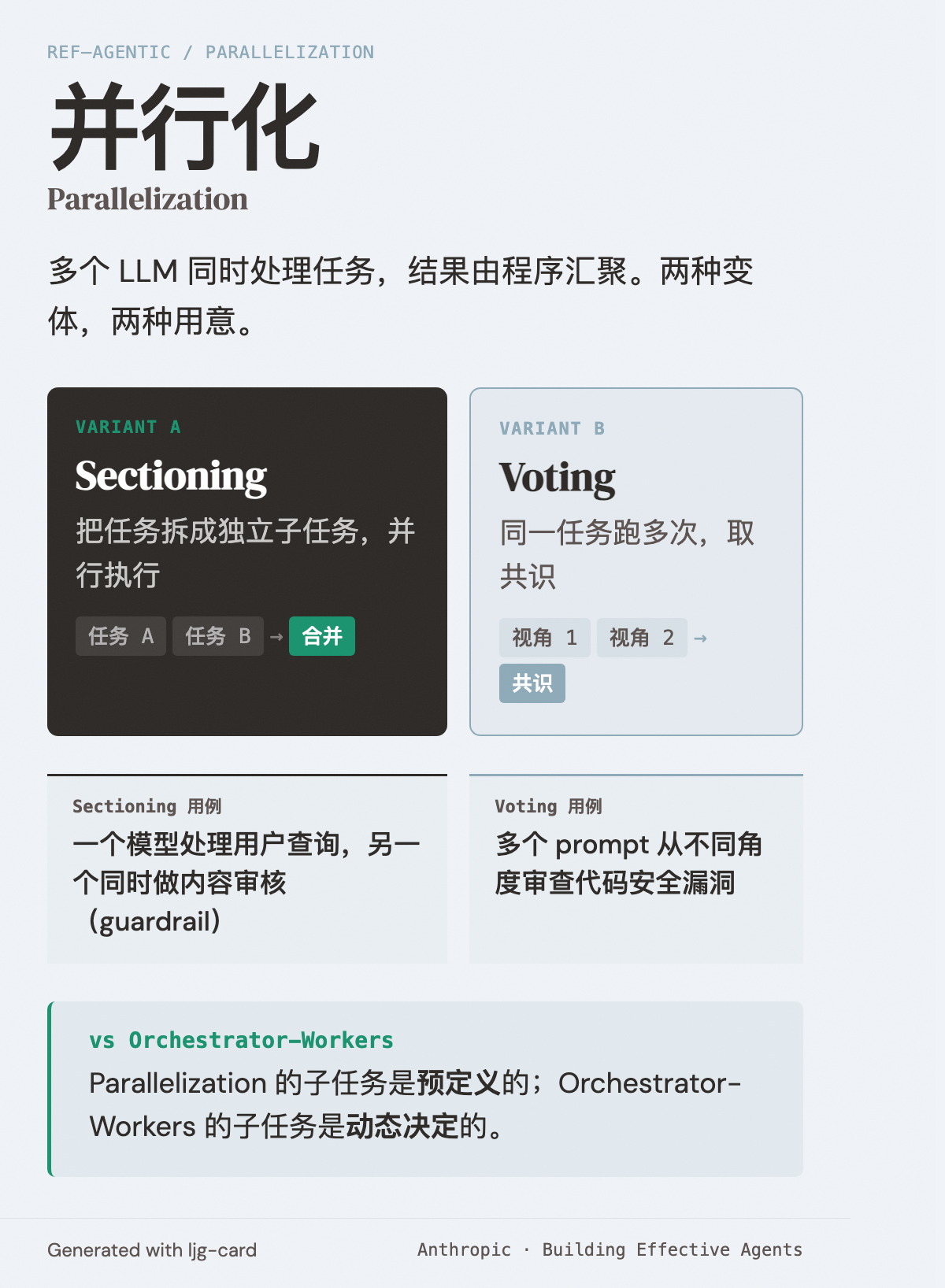Click the Voting heading in light card
This screenshot has width=945, height=1288.
tap(557, 478)
